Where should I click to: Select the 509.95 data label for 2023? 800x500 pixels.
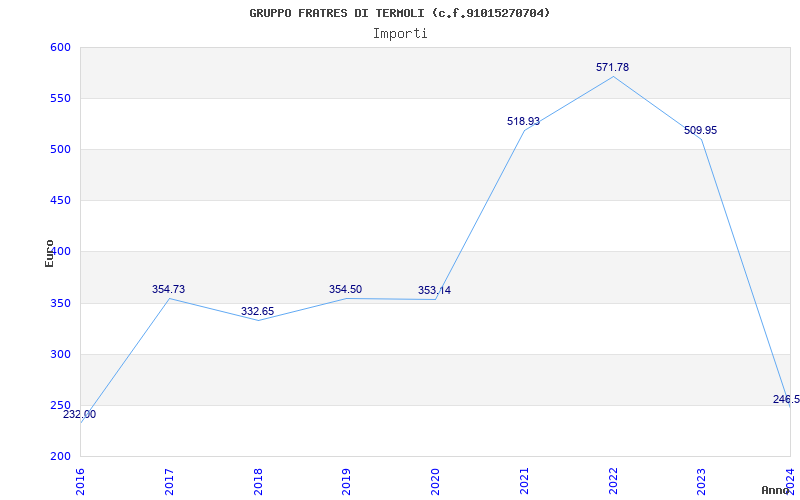[700, 131]
